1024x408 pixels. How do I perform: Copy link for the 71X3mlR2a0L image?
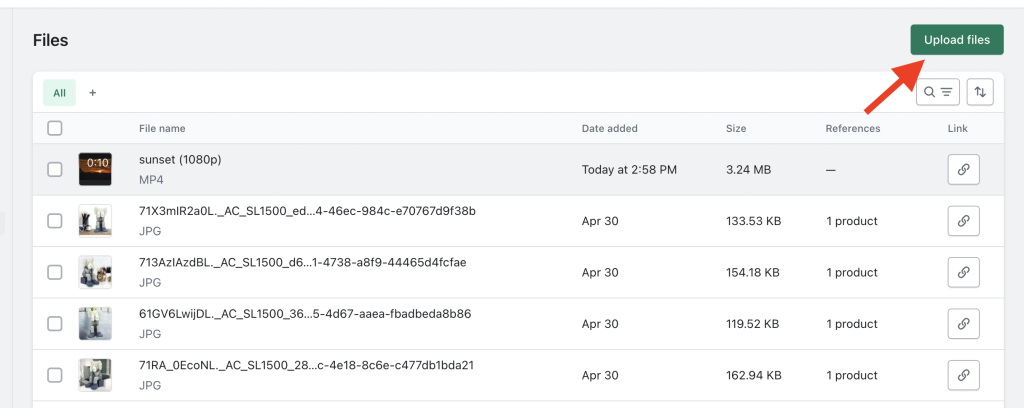[x=963, y=221]
